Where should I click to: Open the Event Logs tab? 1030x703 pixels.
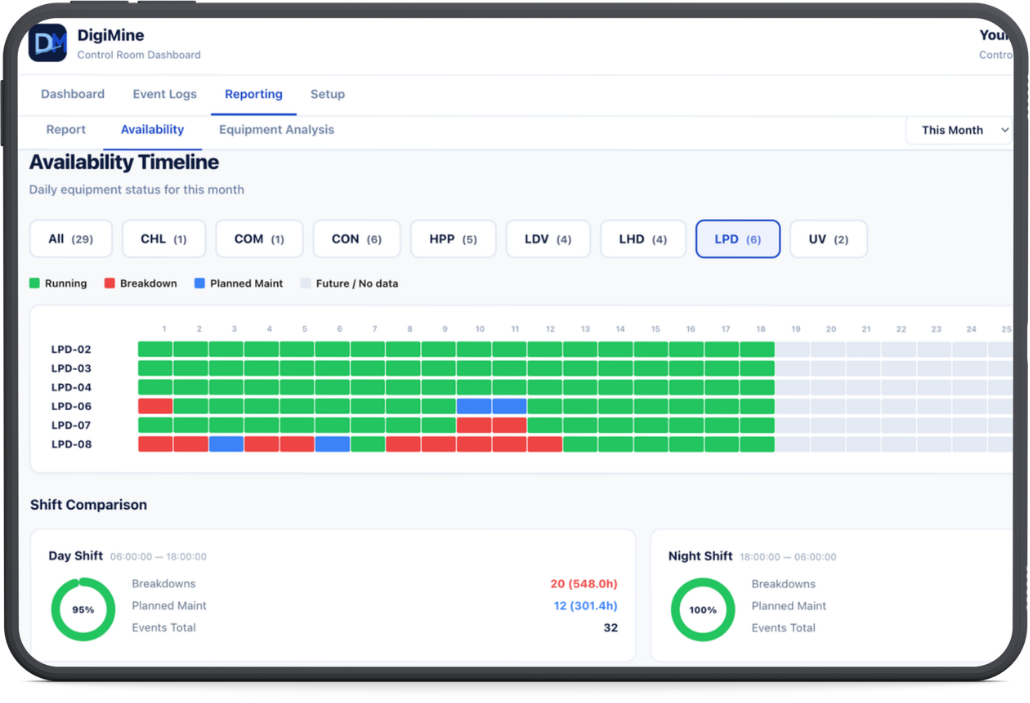pos(165,94)
